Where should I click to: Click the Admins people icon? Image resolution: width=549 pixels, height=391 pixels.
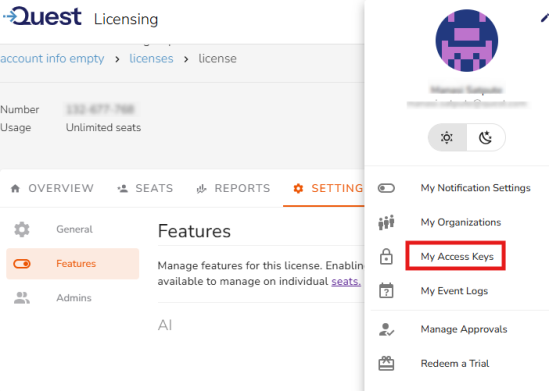(22, 298)
